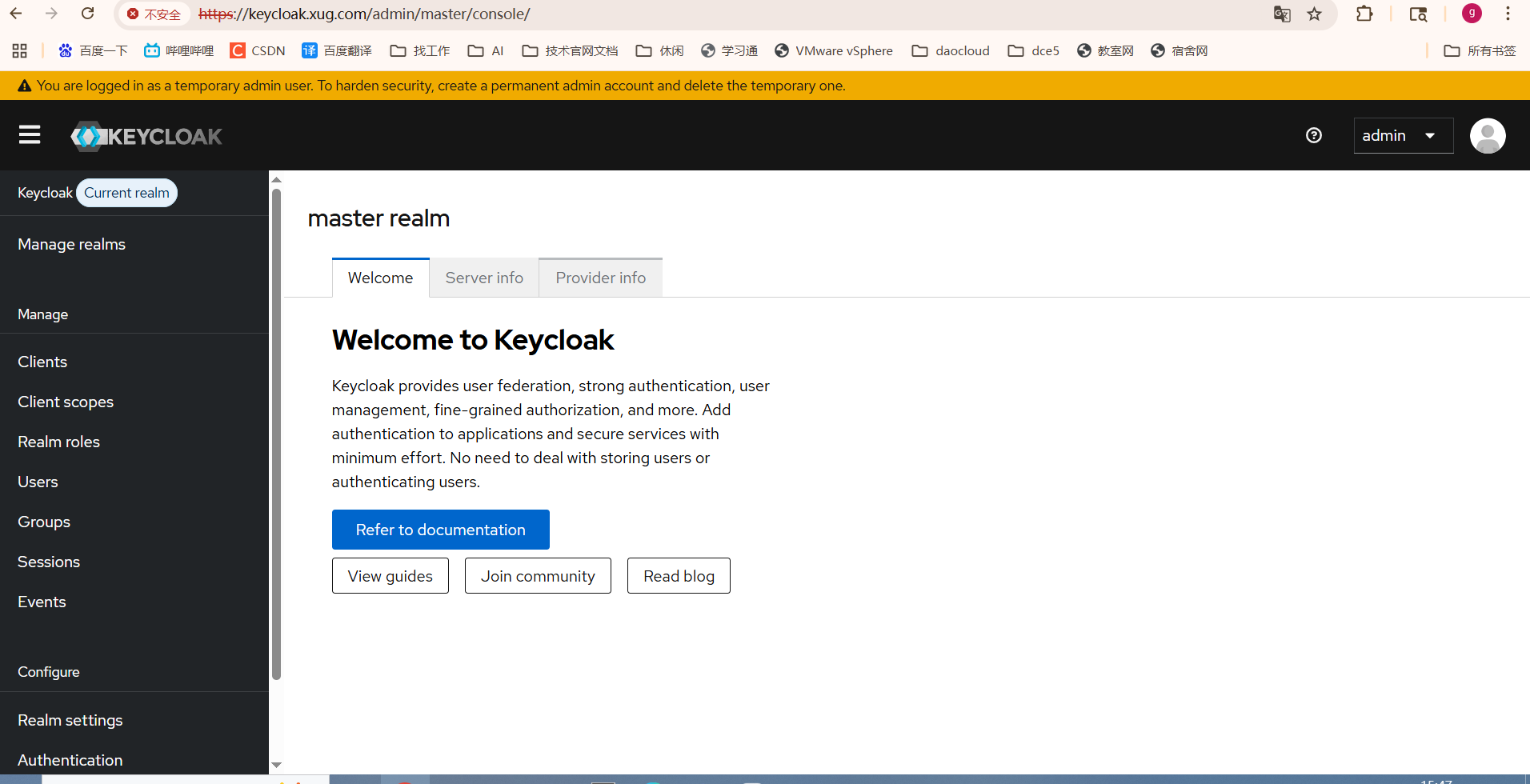Click the master realm heading
The height and width of the screenshot is (784, 1530).
coord(378,218)
